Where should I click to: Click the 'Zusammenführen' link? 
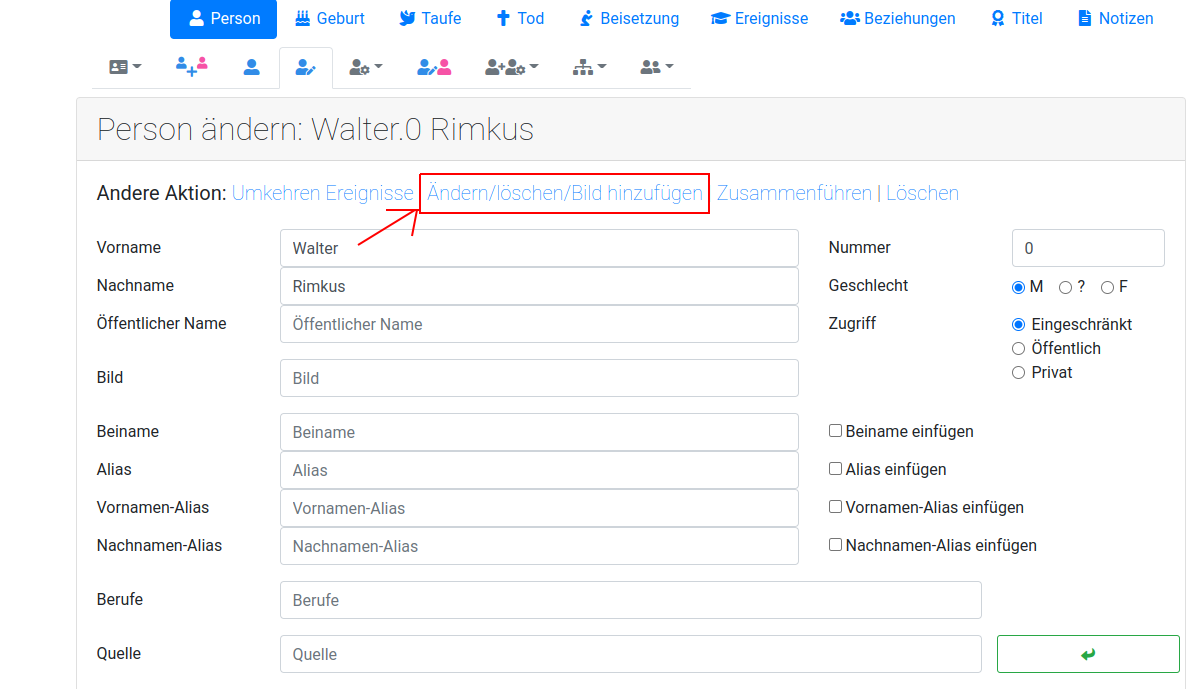coord(794,192)
